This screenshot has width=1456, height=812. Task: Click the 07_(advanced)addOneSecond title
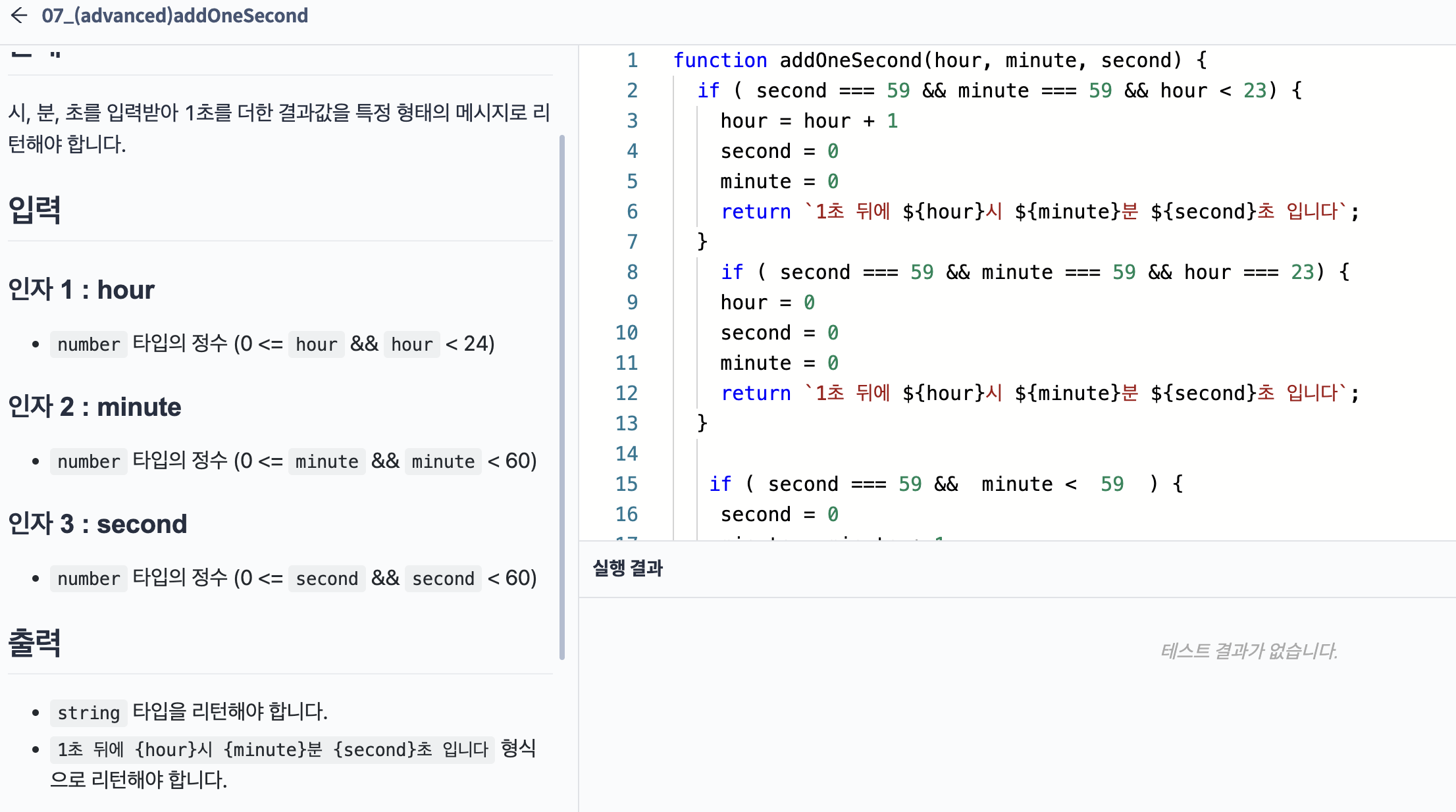pyautogui.click(x=174, y=16)
